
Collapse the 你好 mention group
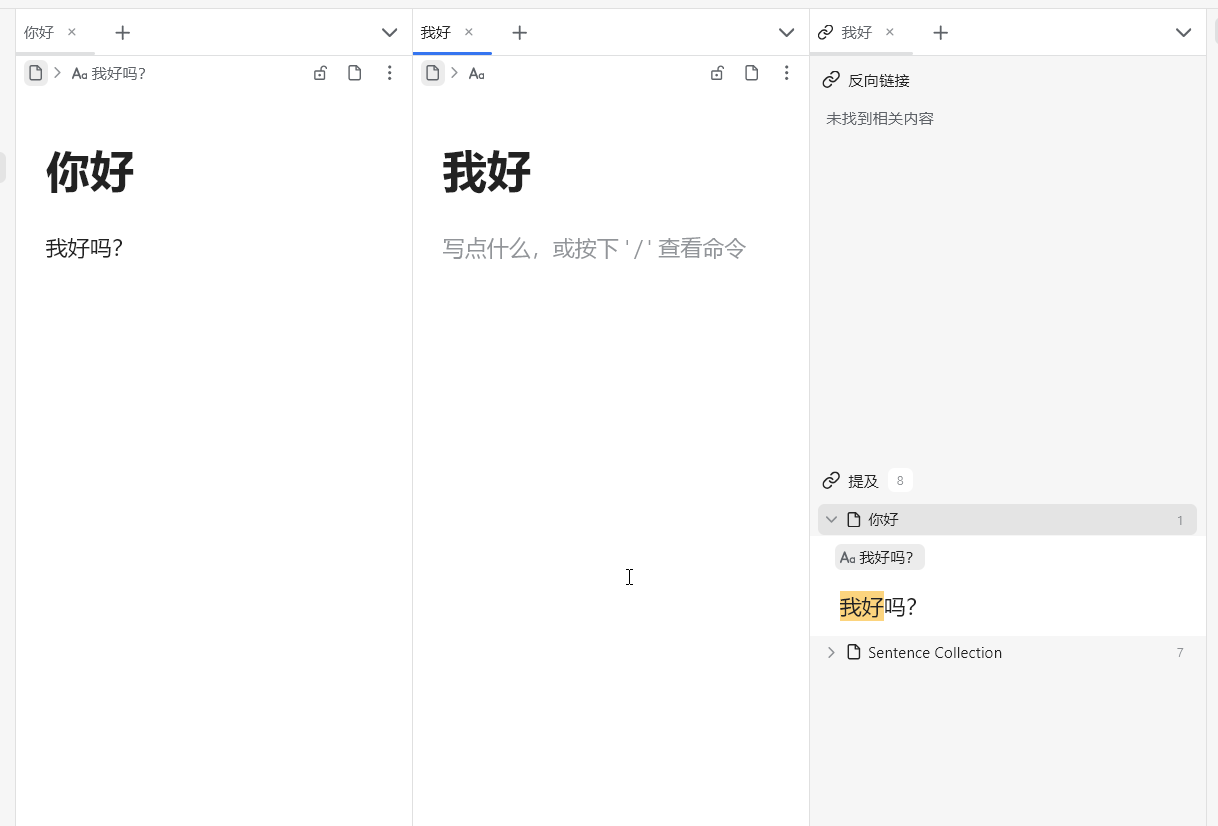pyautogui.click(x=831, y=520)
